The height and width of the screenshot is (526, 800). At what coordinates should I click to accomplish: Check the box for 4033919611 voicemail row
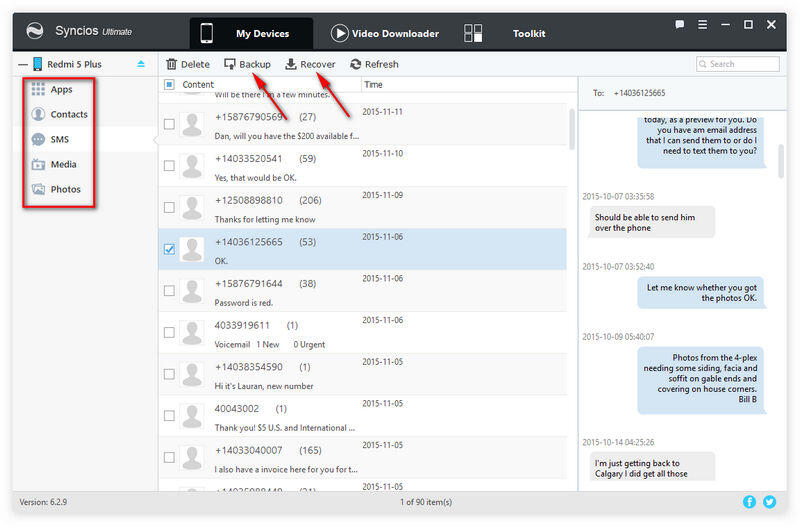(x=169, y=333)
